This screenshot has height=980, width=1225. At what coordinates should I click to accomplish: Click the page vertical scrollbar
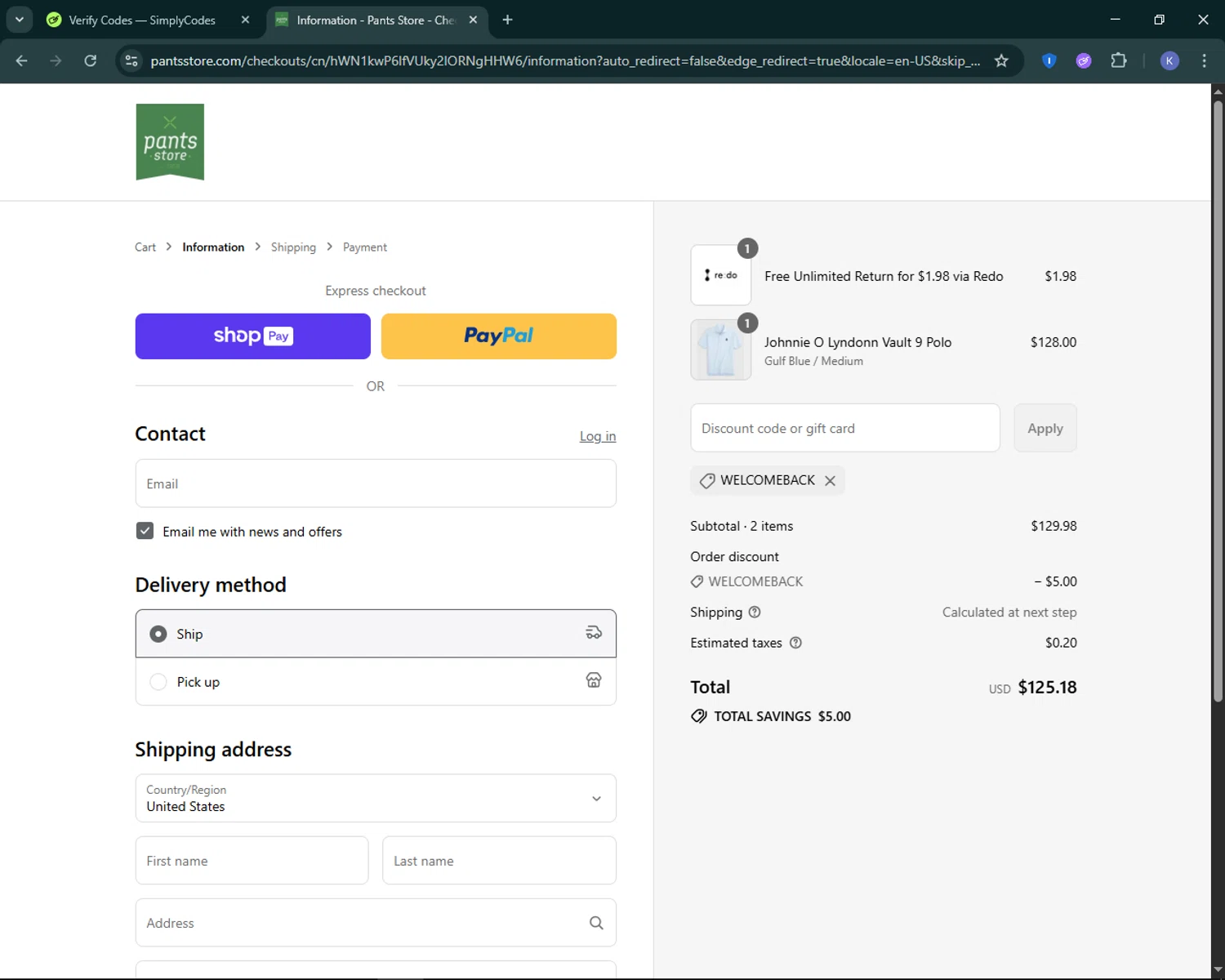[1218, 400]
